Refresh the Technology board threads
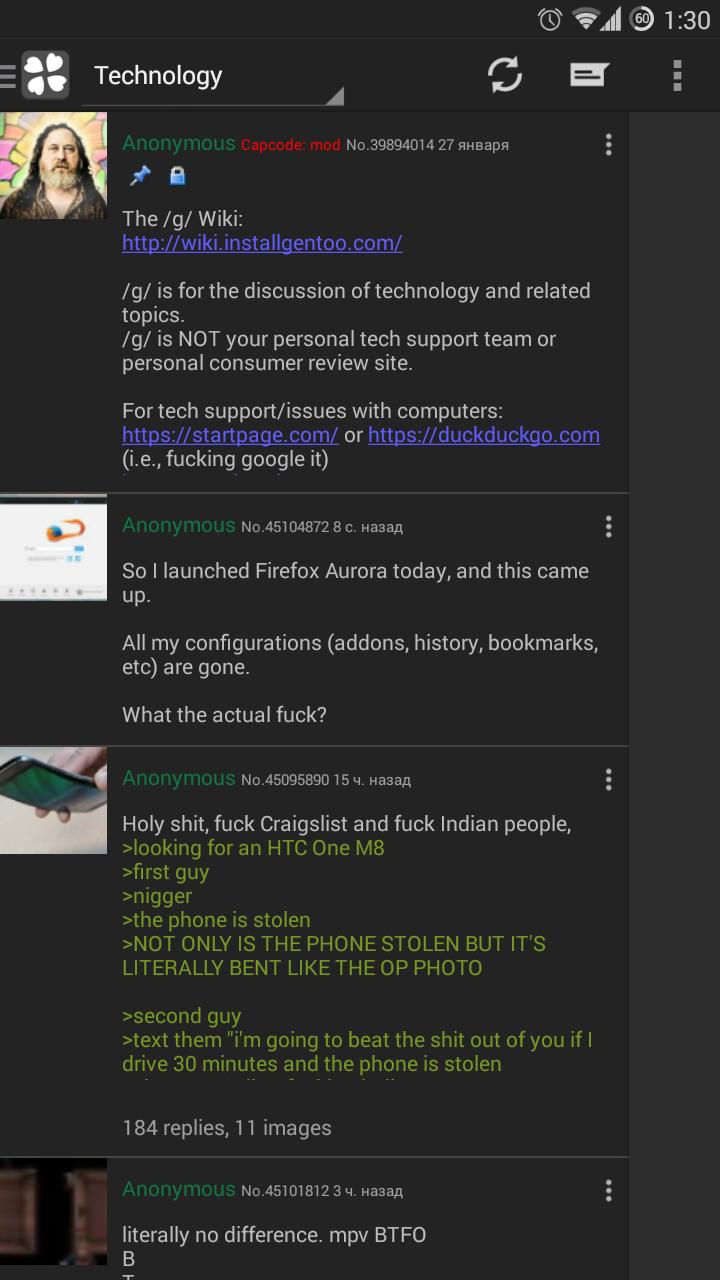Image resolution: width=720 pixels, height=1280 pixels. point(505,75)
